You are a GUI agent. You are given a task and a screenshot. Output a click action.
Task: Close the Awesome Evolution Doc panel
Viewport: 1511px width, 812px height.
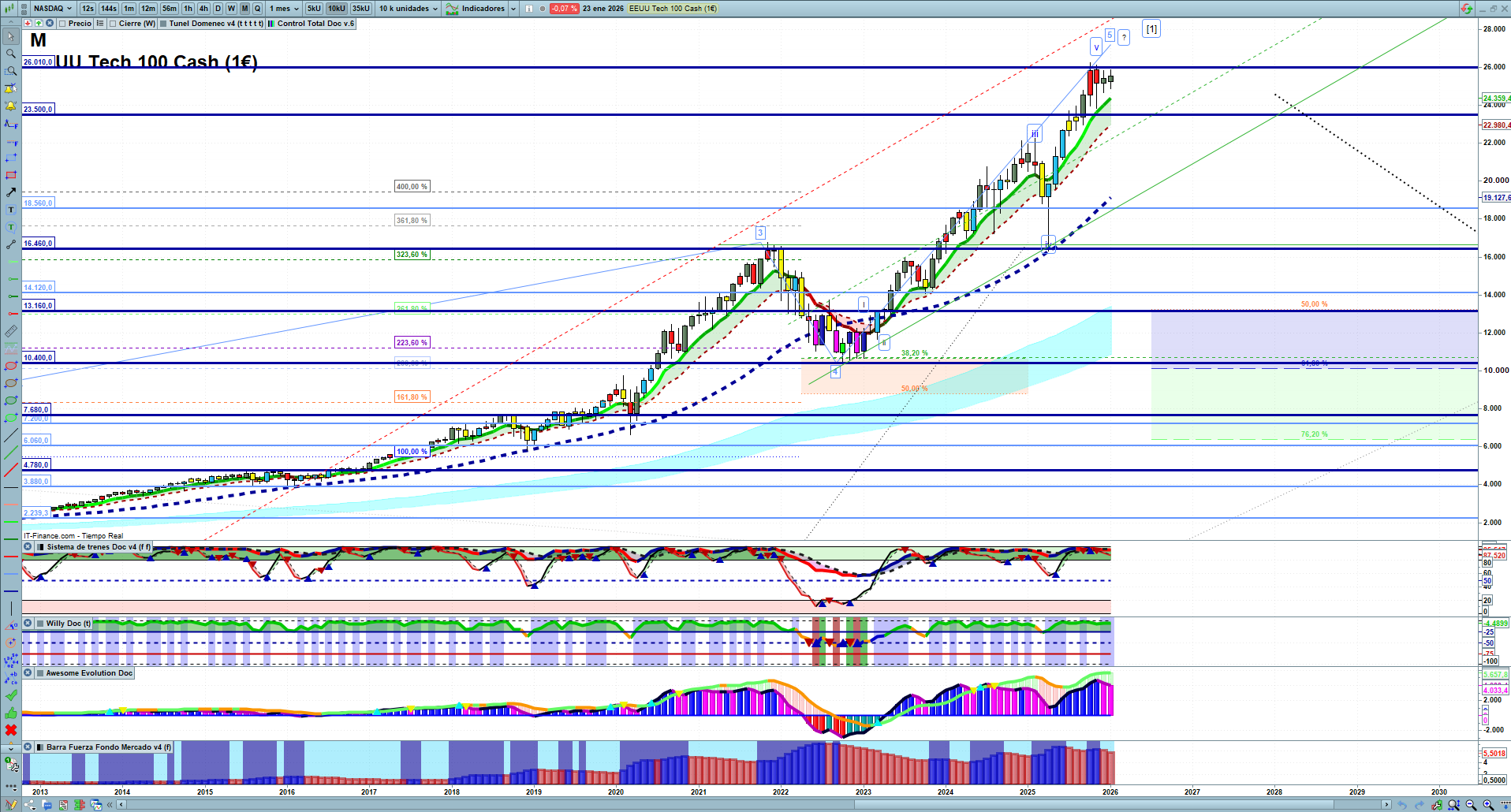28,673
